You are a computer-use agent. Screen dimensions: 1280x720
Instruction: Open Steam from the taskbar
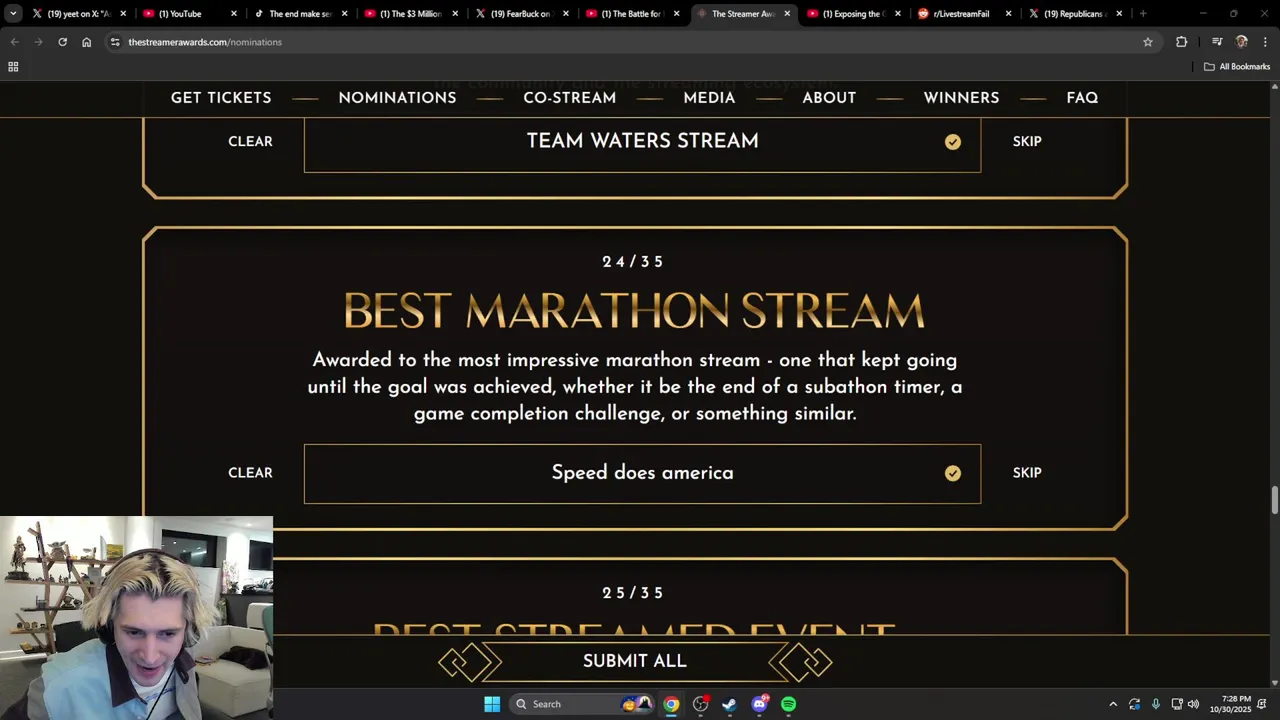click(729, 704)
